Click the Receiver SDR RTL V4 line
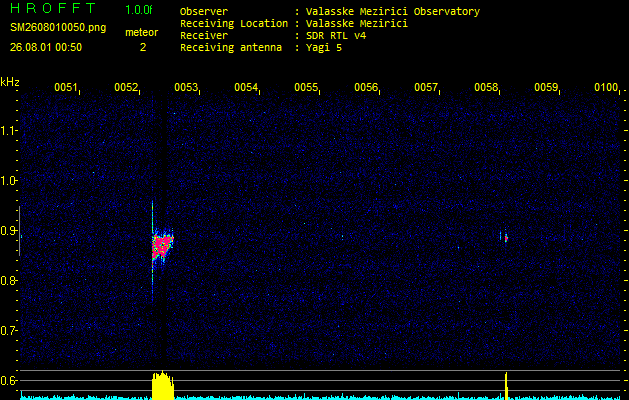629x400 pixels. [273, 36]
